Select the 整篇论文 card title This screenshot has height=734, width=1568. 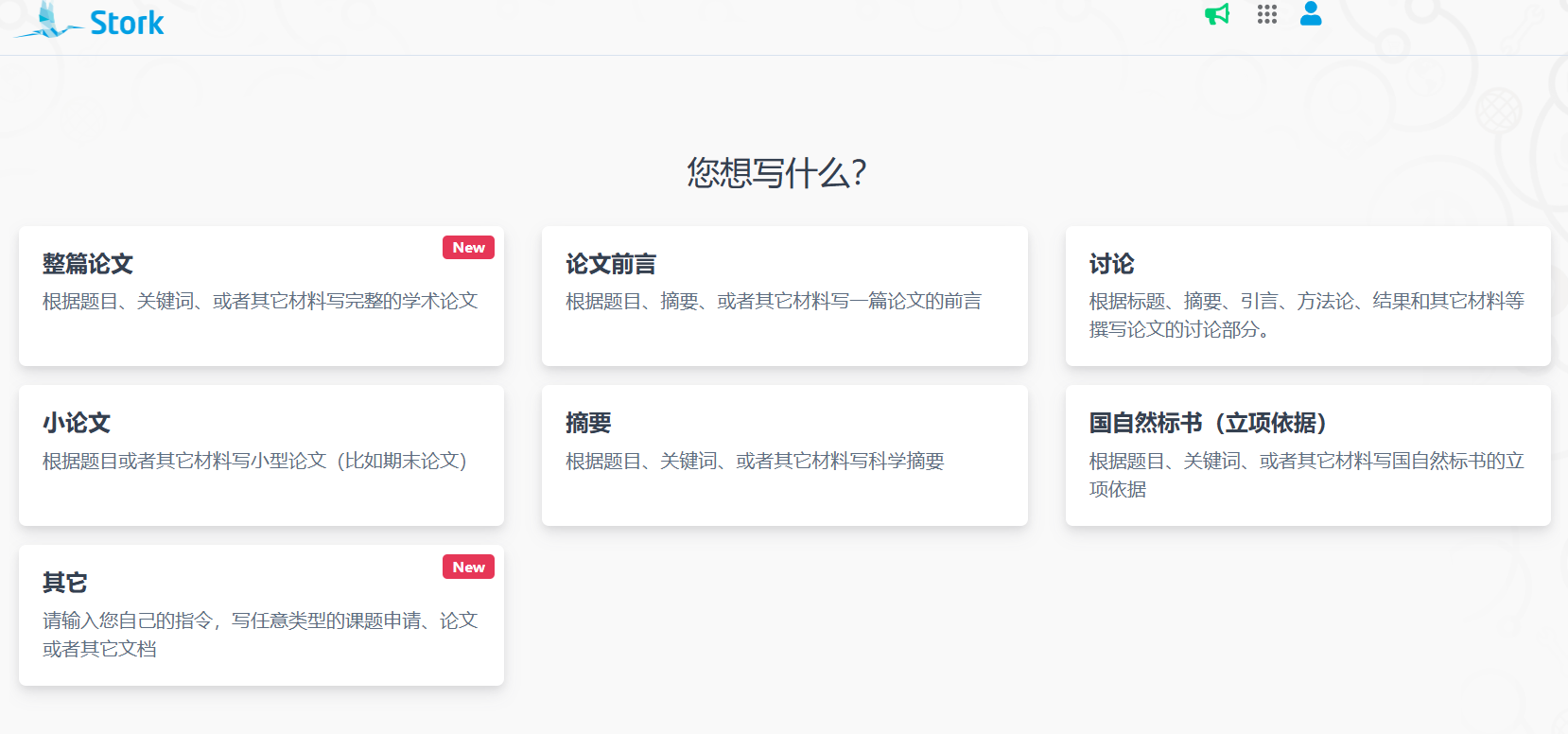(88, 264)
